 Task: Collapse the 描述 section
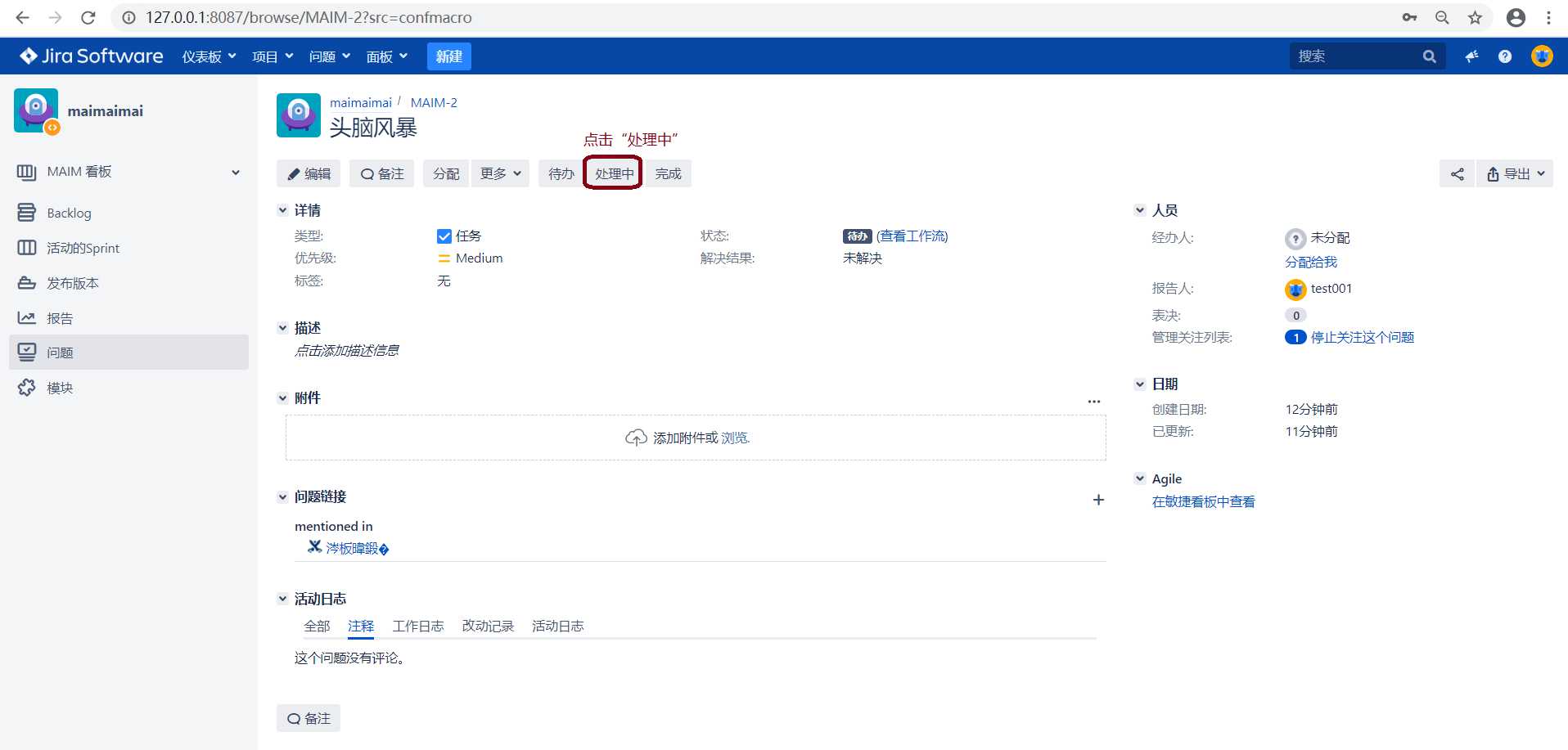point(282,327)
